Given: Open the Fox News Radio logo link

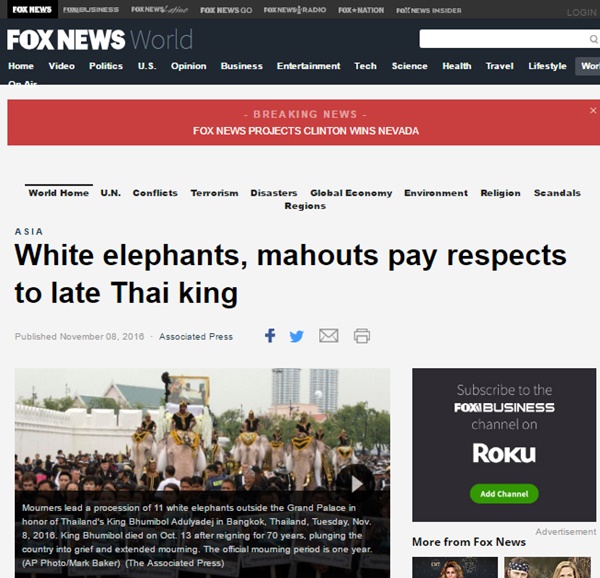Looking at the screenshot, I should 295,10.
